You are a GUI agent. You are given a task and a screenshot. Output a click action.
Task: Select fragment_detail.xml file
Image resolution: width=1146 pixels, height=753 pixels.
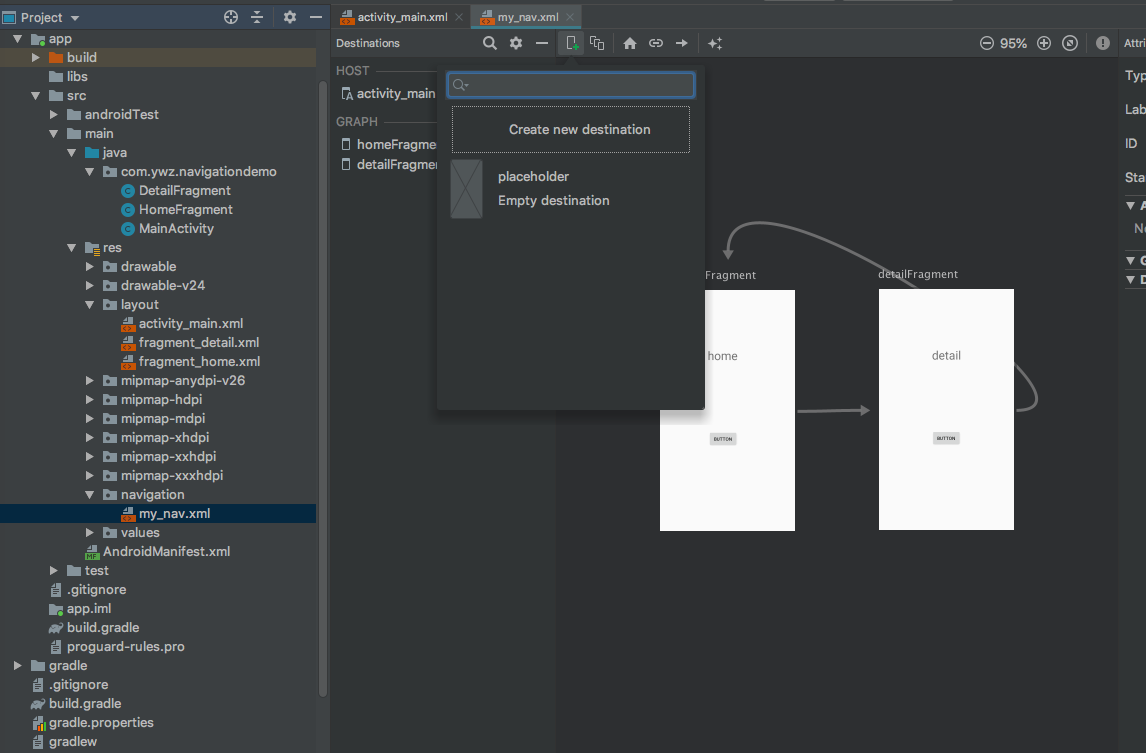(190, 343)
